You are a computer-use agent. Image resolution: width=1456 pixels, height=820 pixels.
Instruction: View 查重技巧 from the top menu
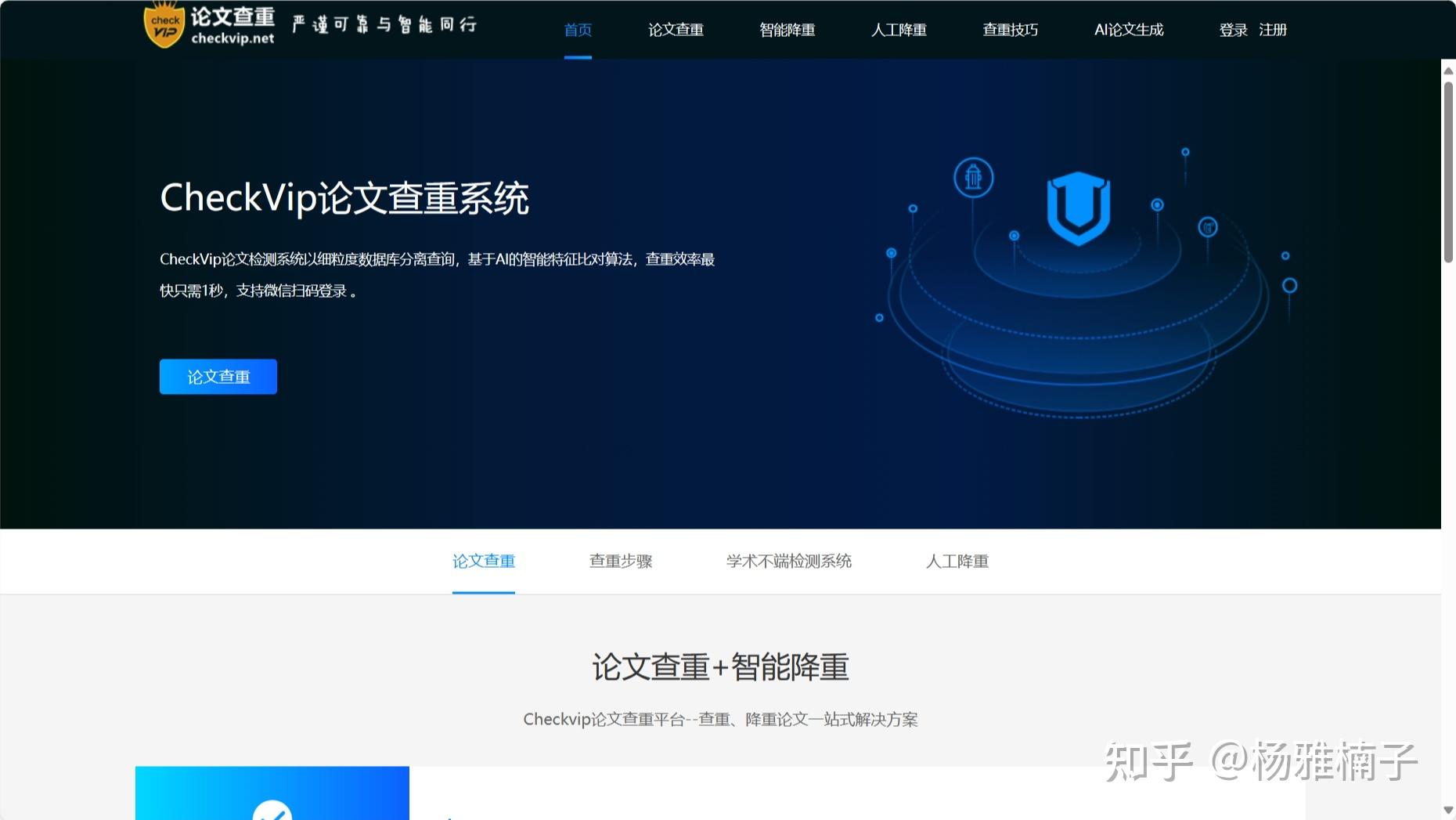(x=1010, y=30)
